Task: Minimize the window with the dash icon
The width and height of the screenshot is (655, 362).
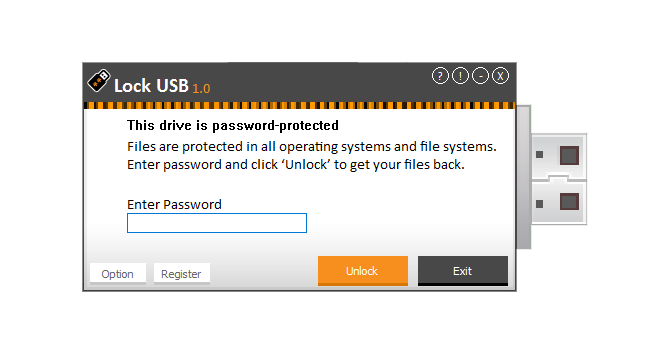Action: [480, 76]
